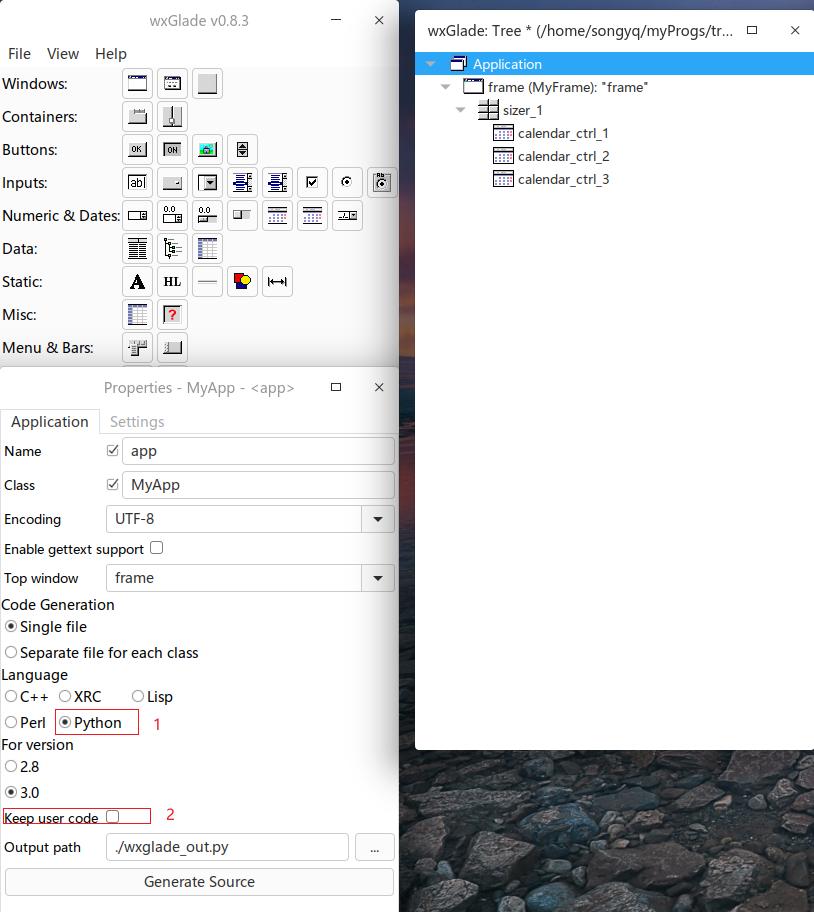Add a Text Control input widget
This screenshot has width=814, height=912.
pyautogui.click(x=137, y=183)
